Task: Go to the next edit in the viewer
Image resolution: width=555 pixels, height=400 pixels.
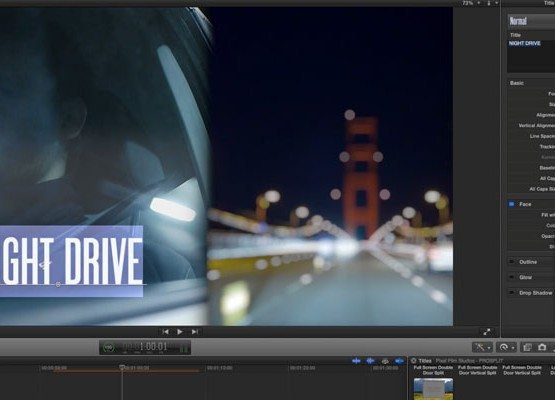Action: point(195,332)
